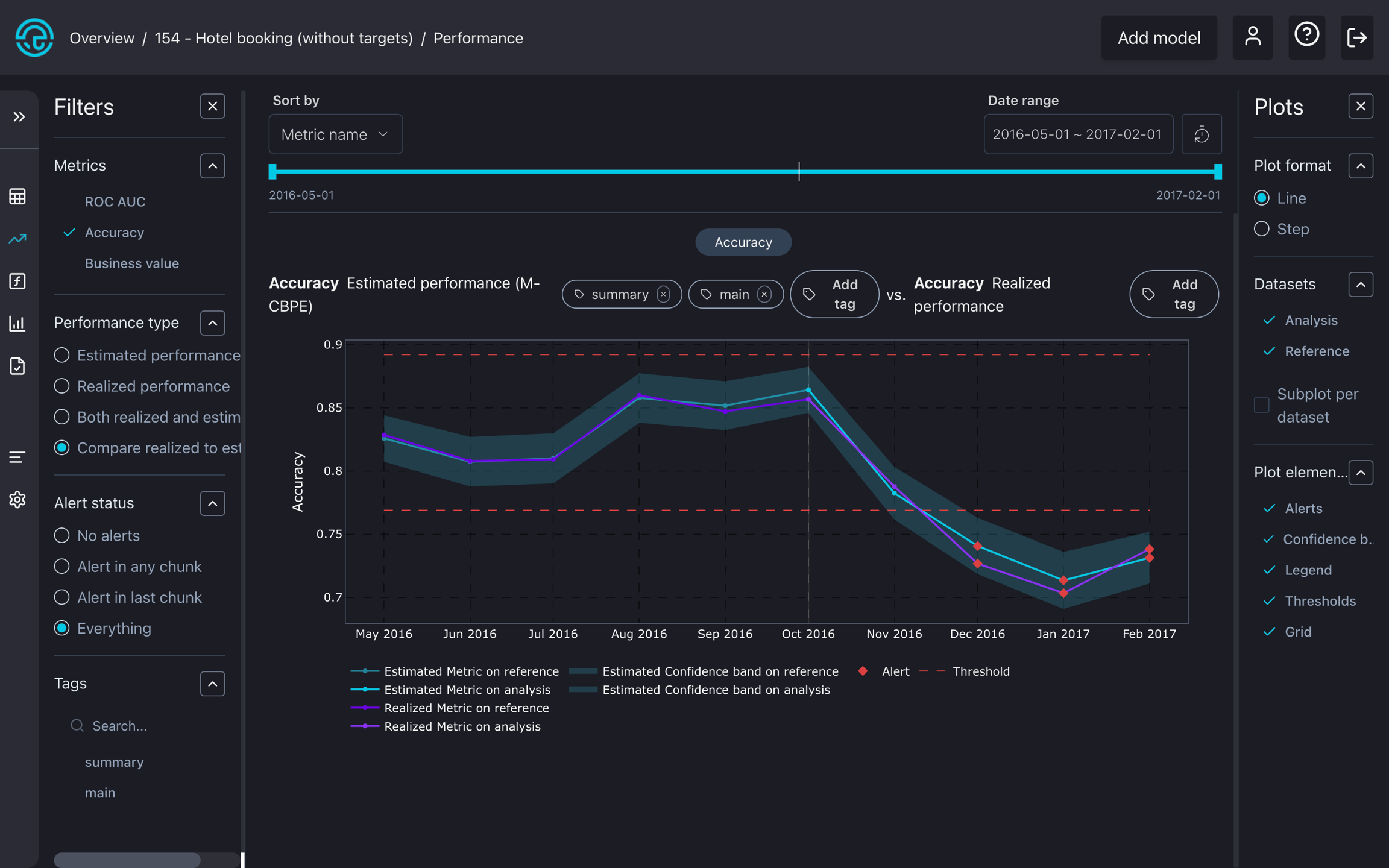Expand the sidebar with double-chevron icon
This screenshot has width=1389, height=868.
point(19,116)
